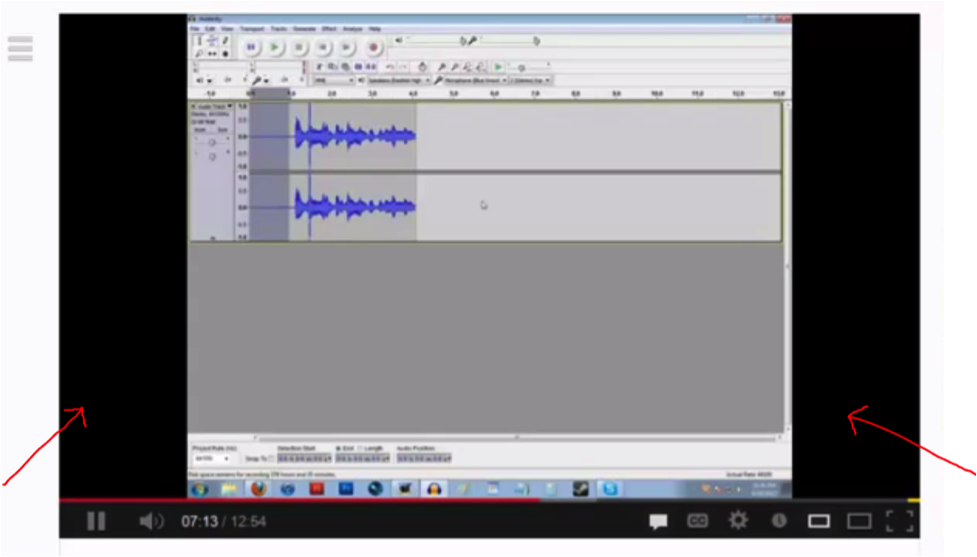977x557 pixels.
Task: Toggle YouTube annotations speech bubble
Action: [658, 521]
